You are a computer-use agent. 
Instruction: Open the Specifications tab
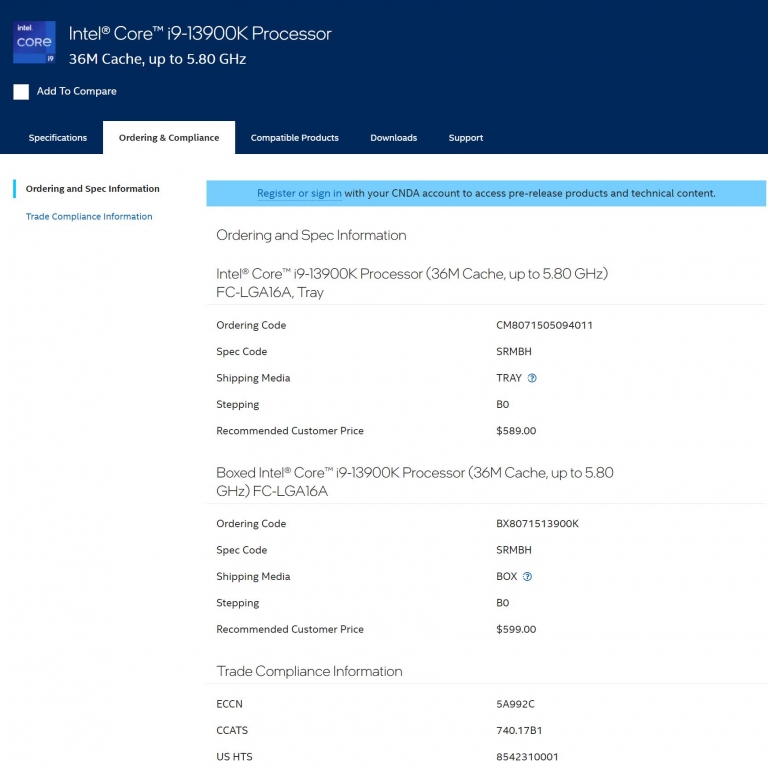coord(58,138)
